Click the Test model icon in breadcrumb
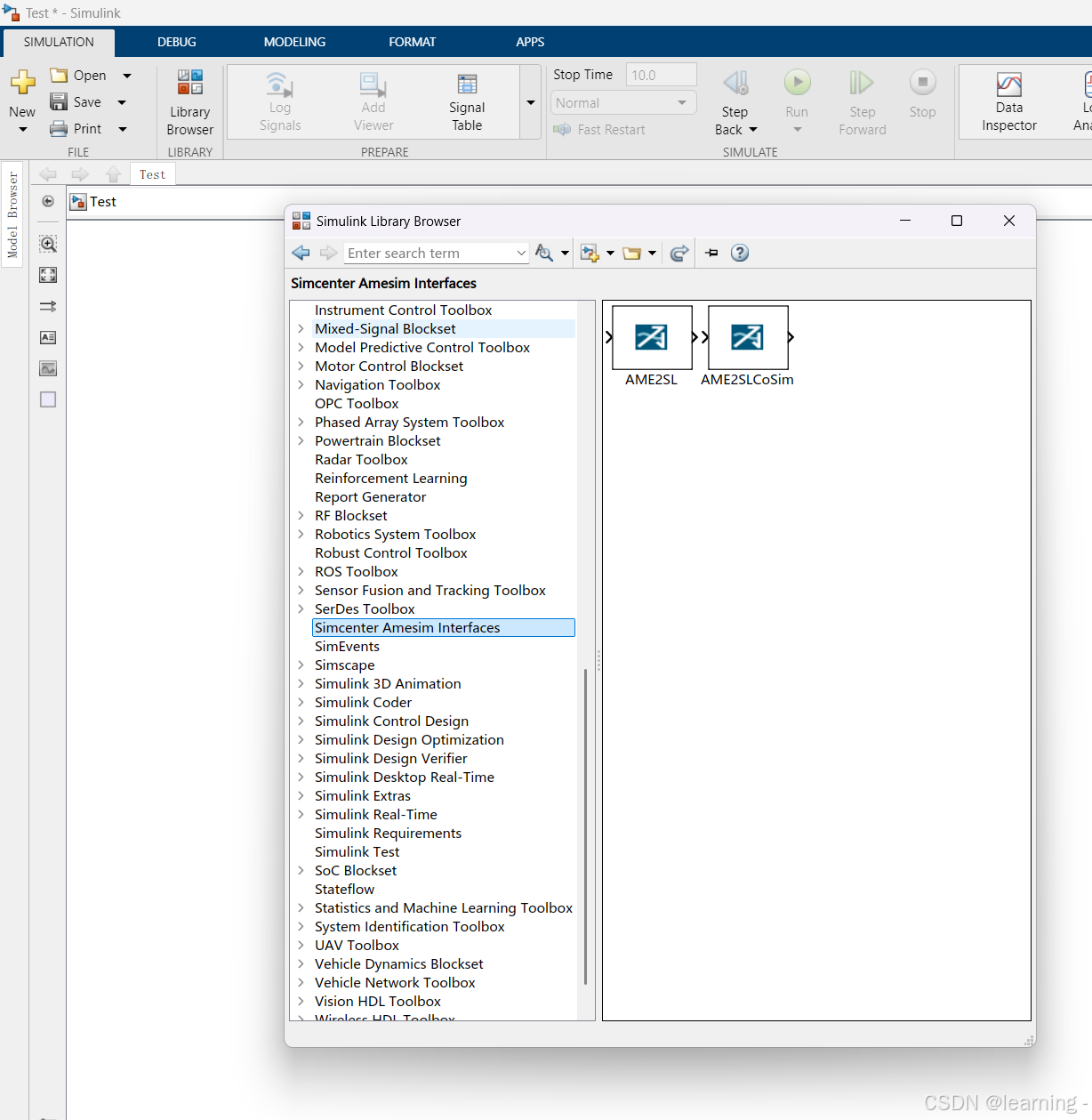The height and width of the screenshot is (1120, 1092). (78, 202)
